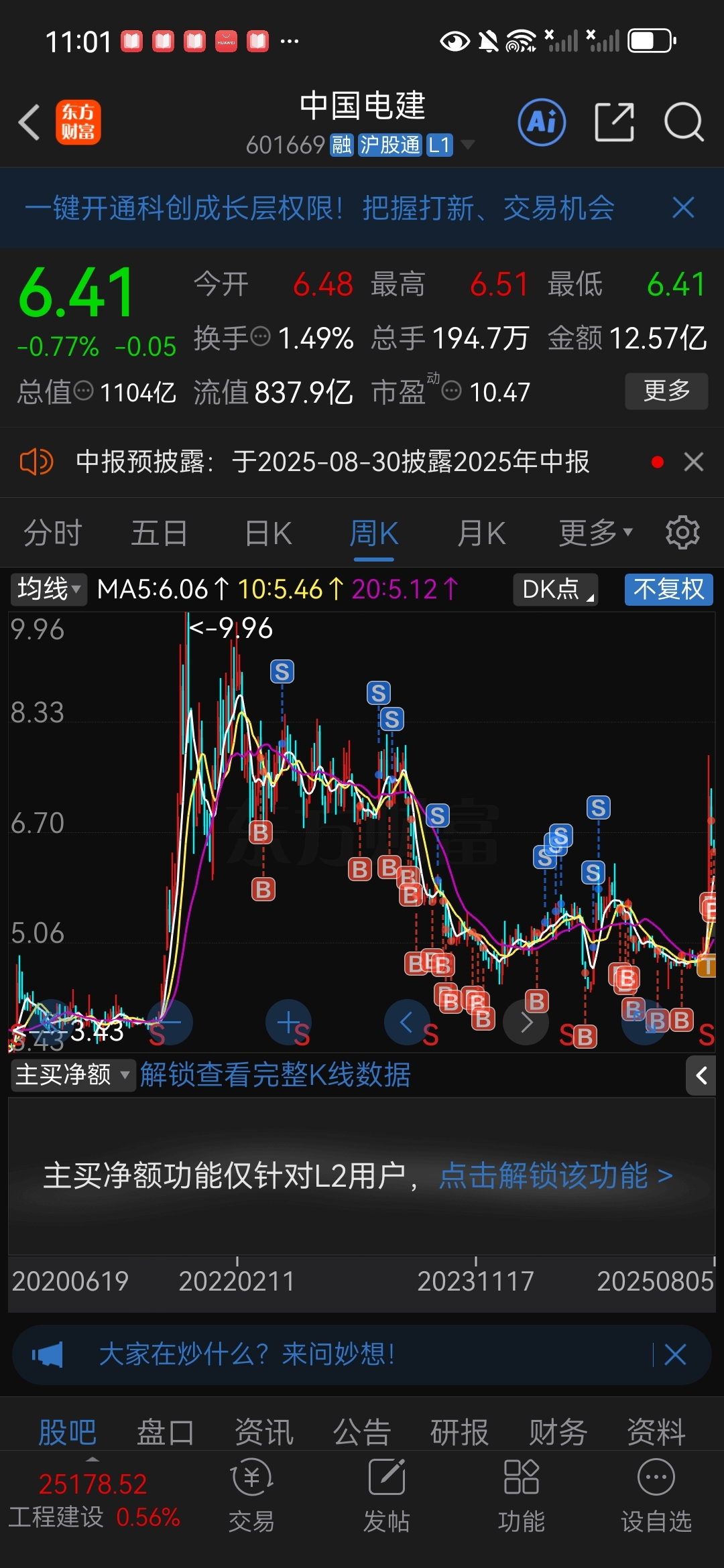Open the DK点 selector
Screen dimensions: 724x1568
pyautogui.click(x=556, y=590)
